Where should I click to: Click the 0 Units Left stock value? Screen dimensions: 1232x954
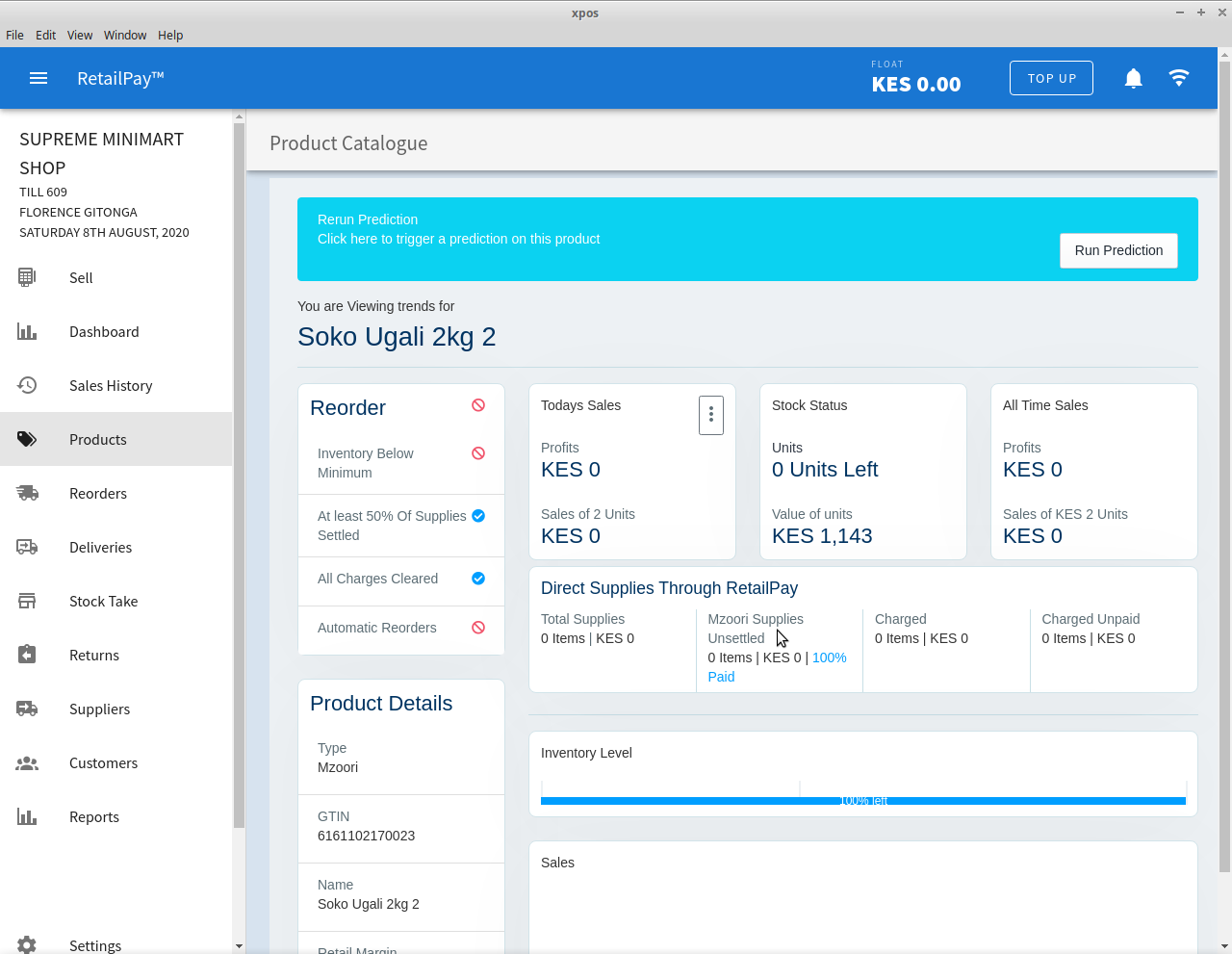click(x=825, y=470)
